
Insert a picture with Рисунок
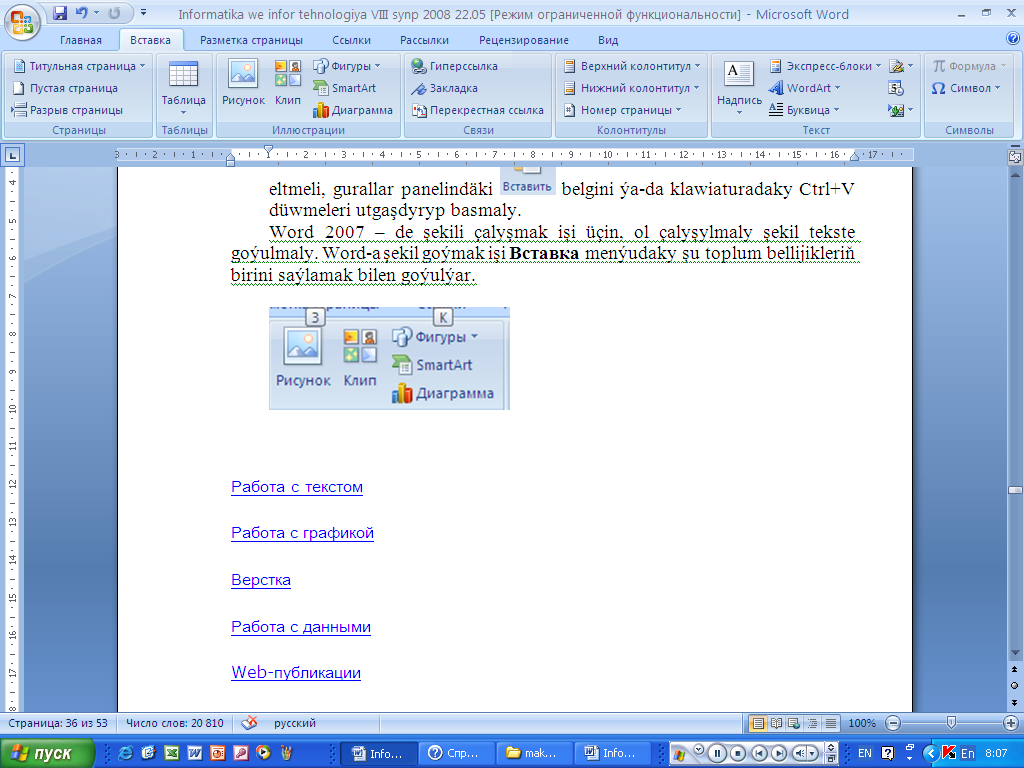tap(243, 84)
